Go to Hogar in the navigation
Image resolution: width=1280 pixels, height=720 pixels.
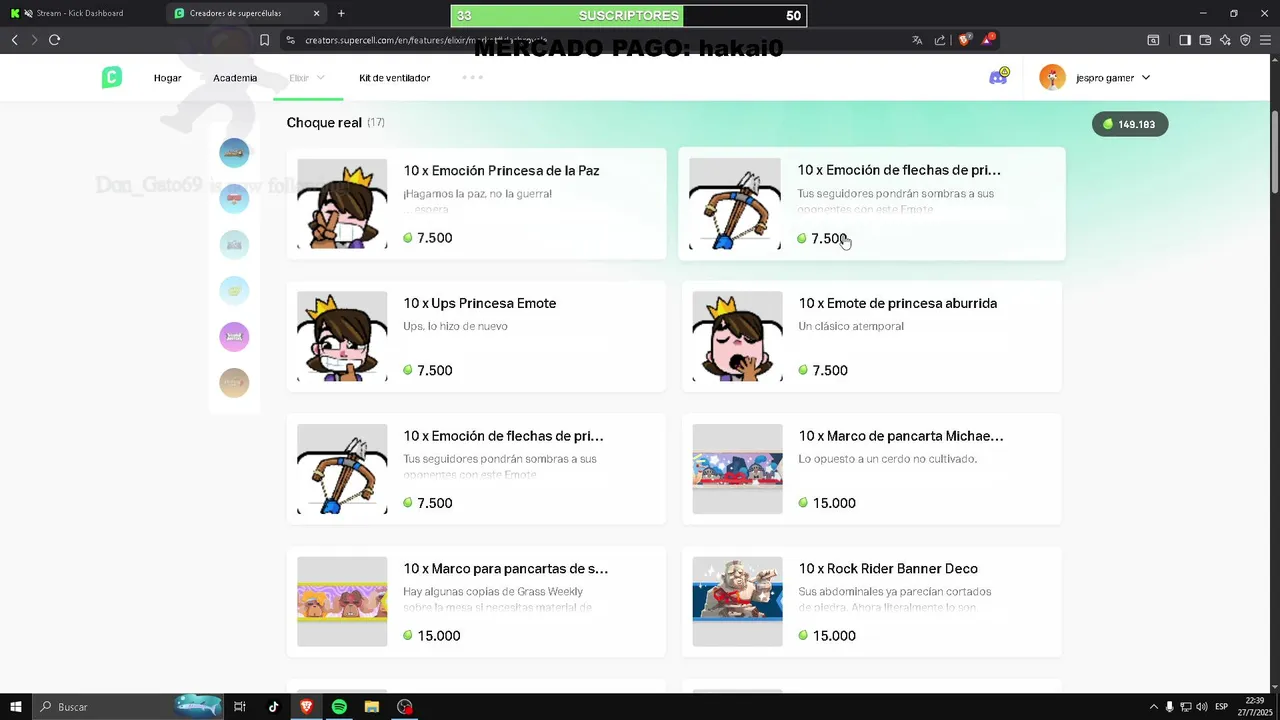[167, 77]
